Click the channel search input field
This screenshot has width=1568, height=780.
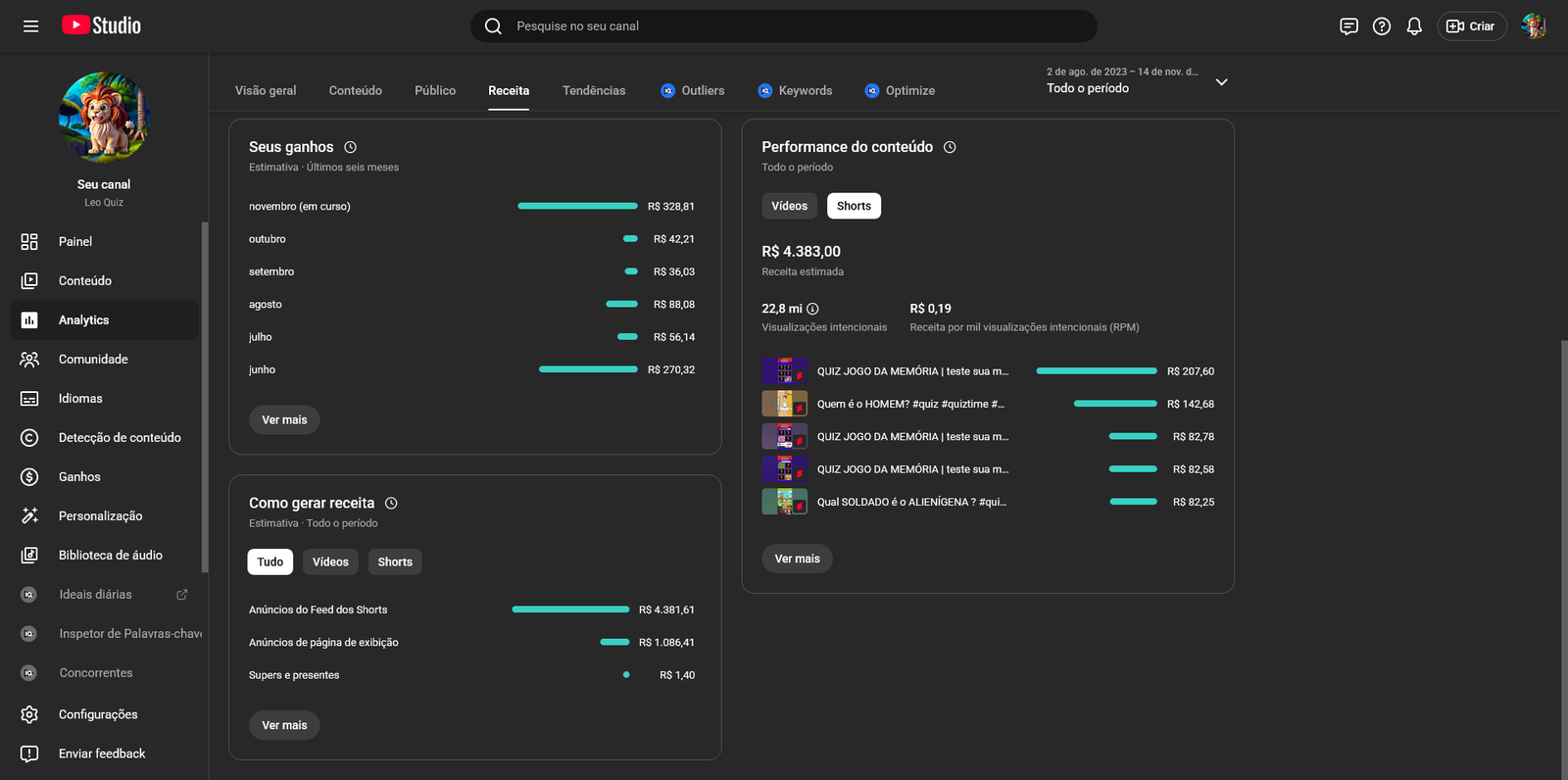pos(784,26)
